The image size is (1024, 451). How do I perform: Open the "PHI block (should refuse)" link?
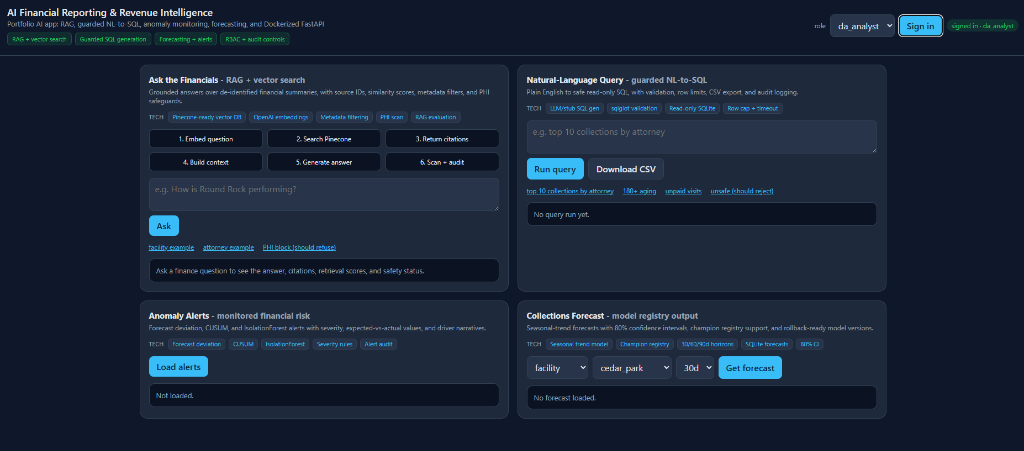(299, 247)
